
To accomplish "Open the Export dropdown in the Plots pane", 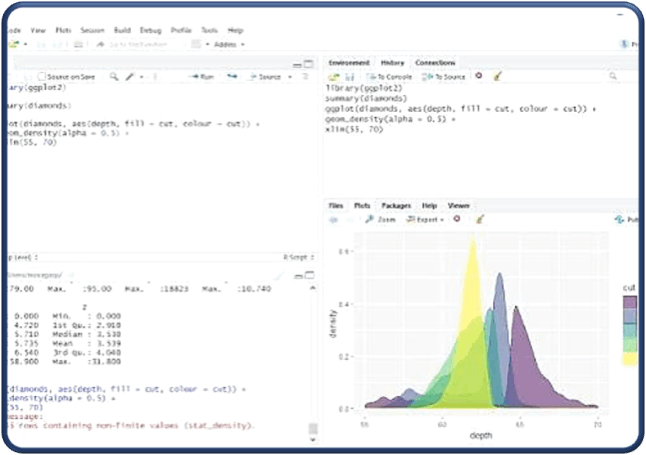I will [x=425, y=219].
